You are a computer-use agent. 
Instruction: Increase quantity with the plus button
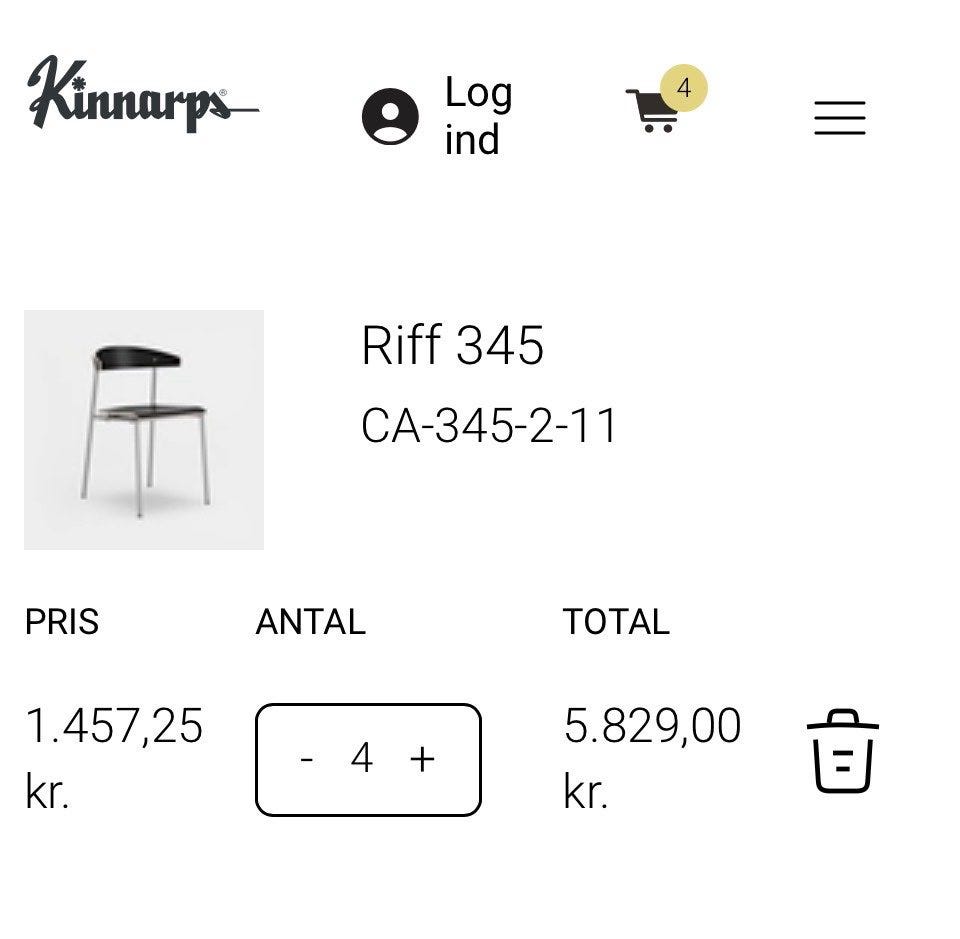coord(422,760)
